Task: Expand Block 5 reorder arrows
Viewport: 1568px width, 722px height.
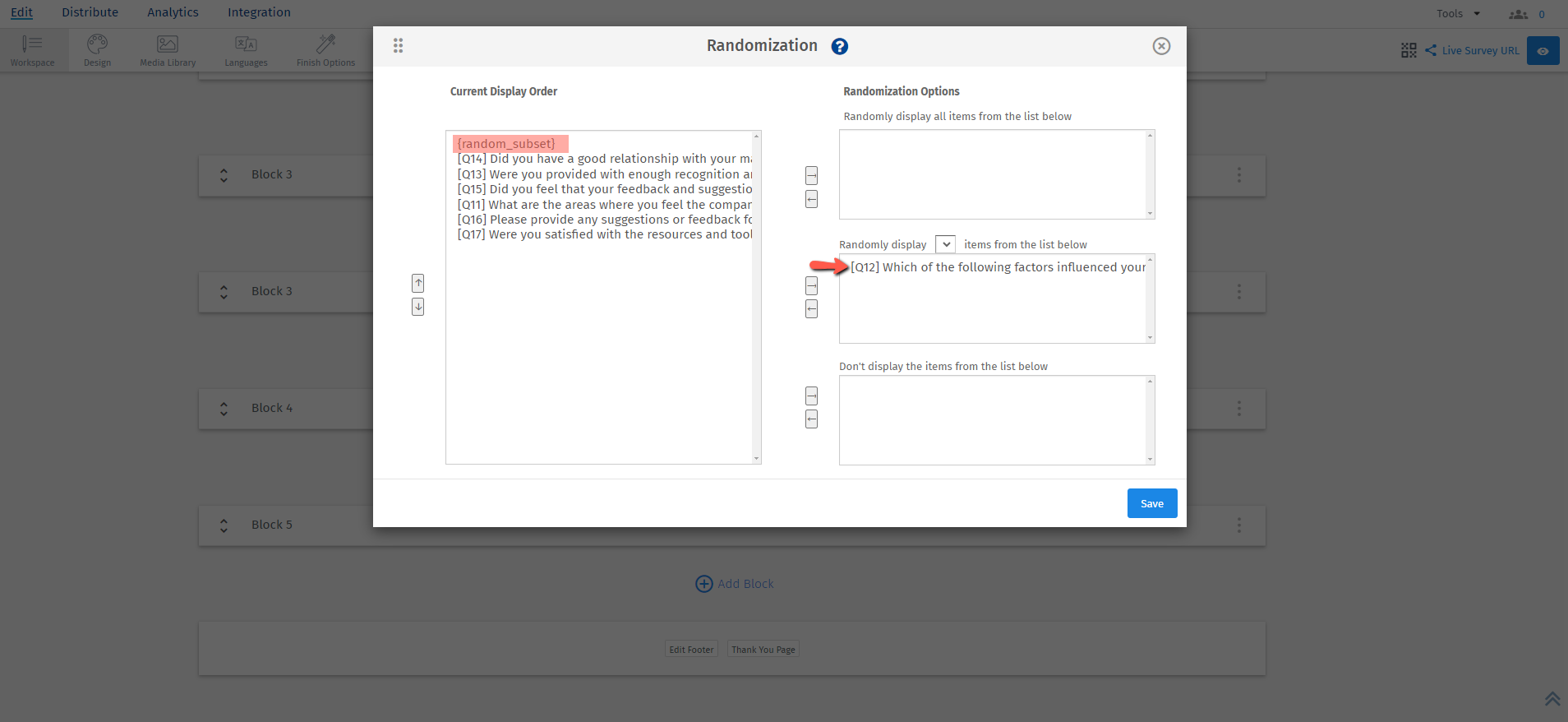Action: click(x=224, y=525)
